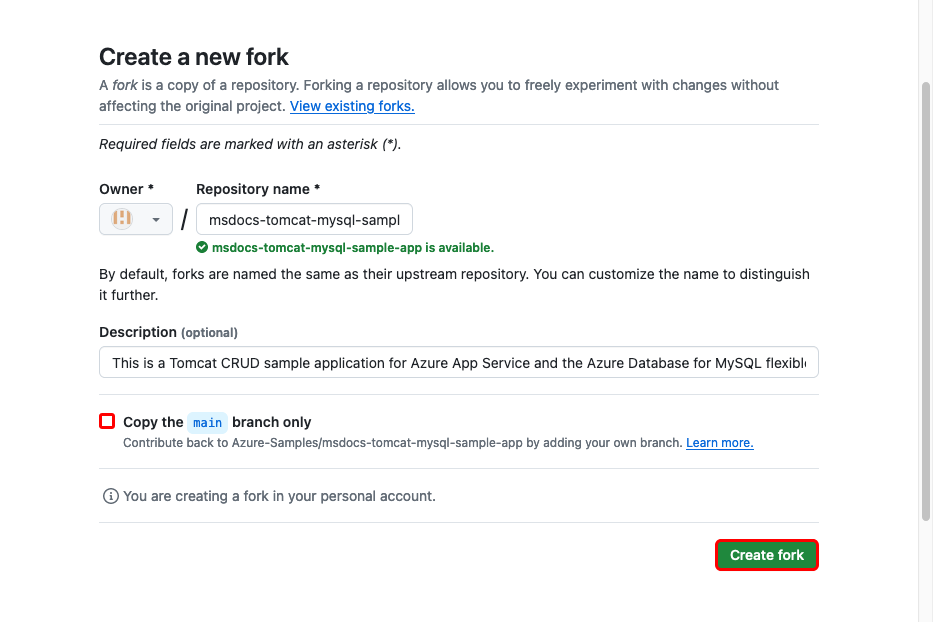This screenshot has height=622, width=933.
Task: Click the info circle icon beside personal account note
Action: tap(110, 495)
